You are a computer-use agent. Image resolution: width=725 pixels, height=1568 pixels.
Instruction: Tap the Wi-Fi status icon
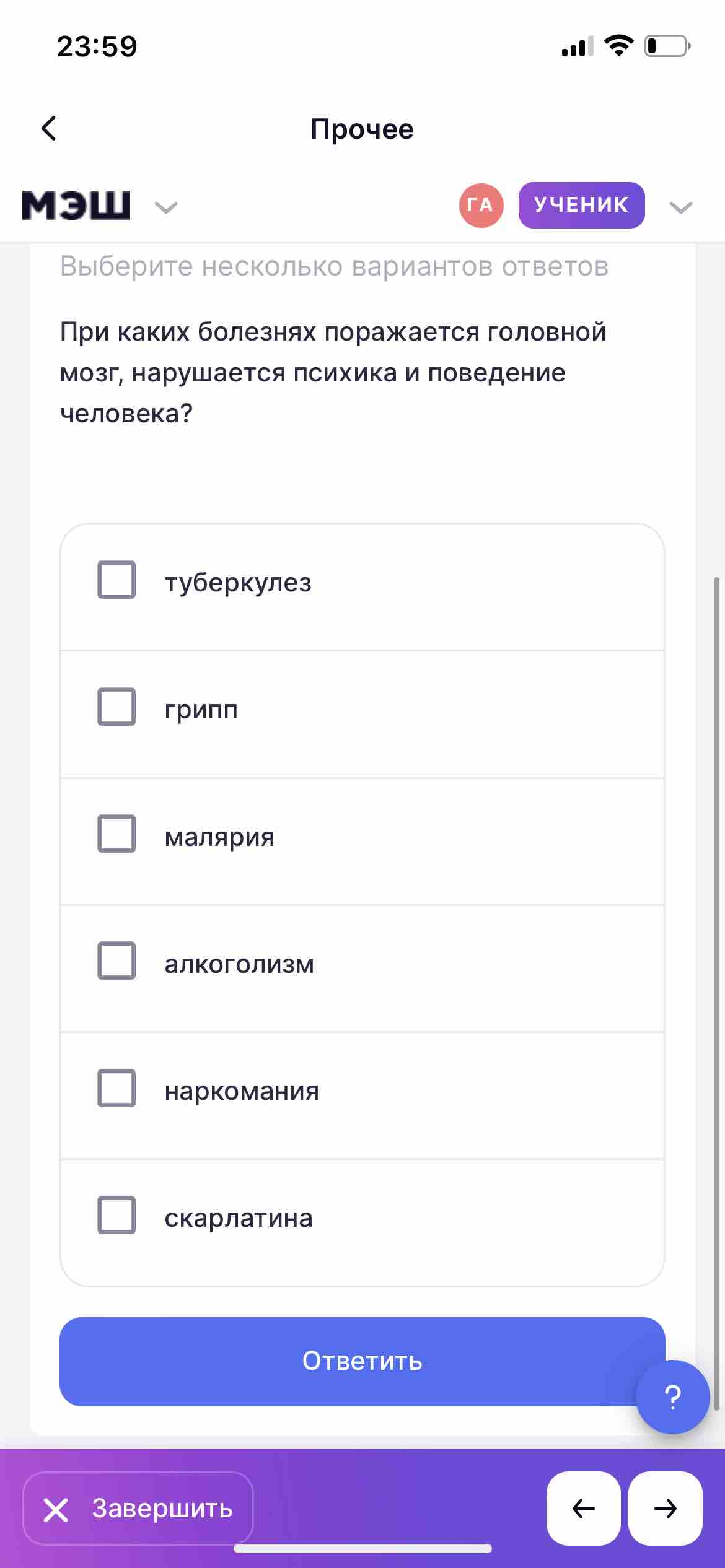pyautogui.click(x=618, y=46)
